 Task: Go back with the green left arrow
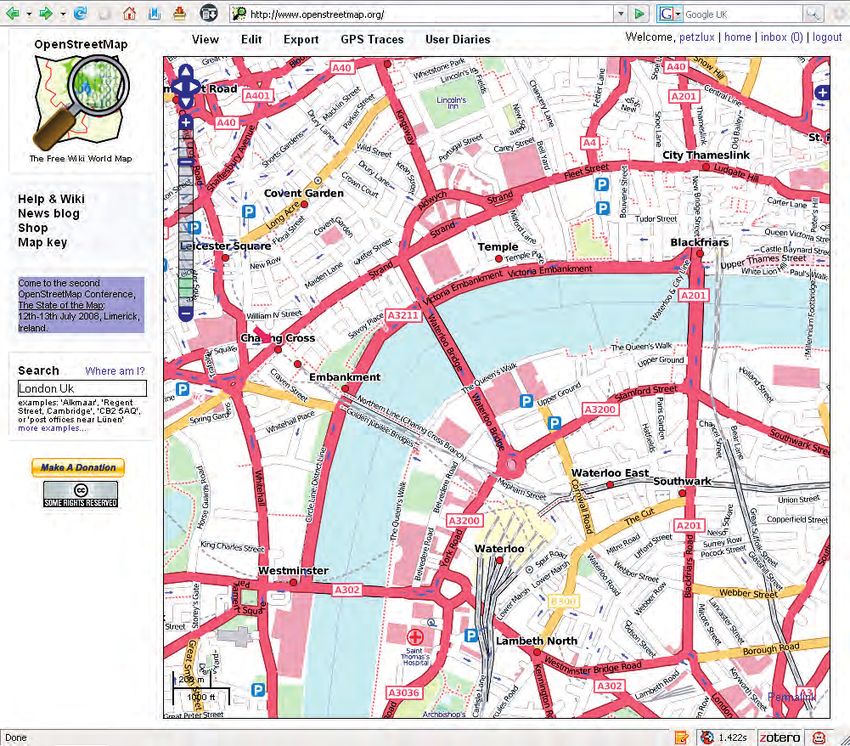point(12,13)
